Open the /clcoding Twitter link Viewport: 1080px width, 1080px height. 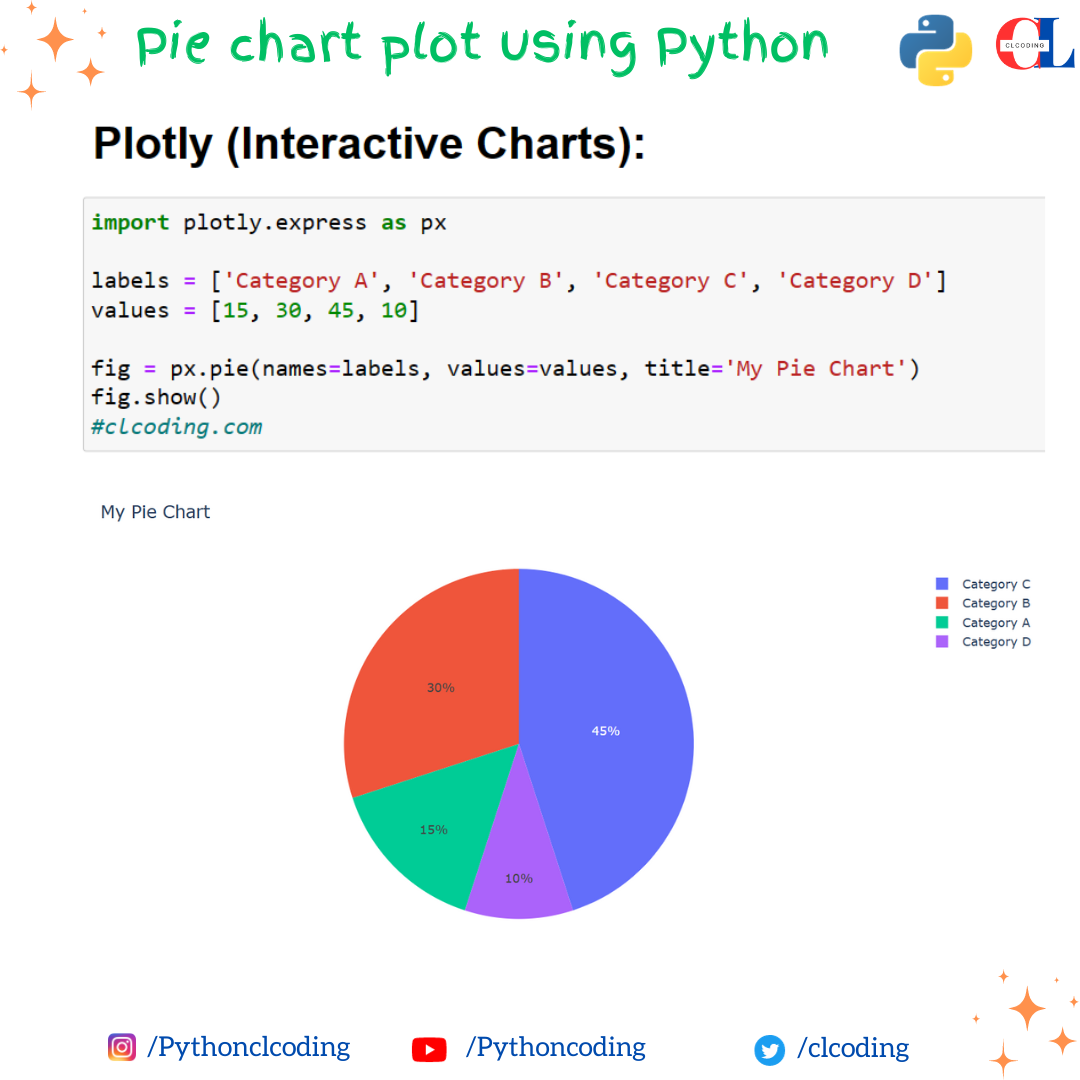click(853, 1048)
